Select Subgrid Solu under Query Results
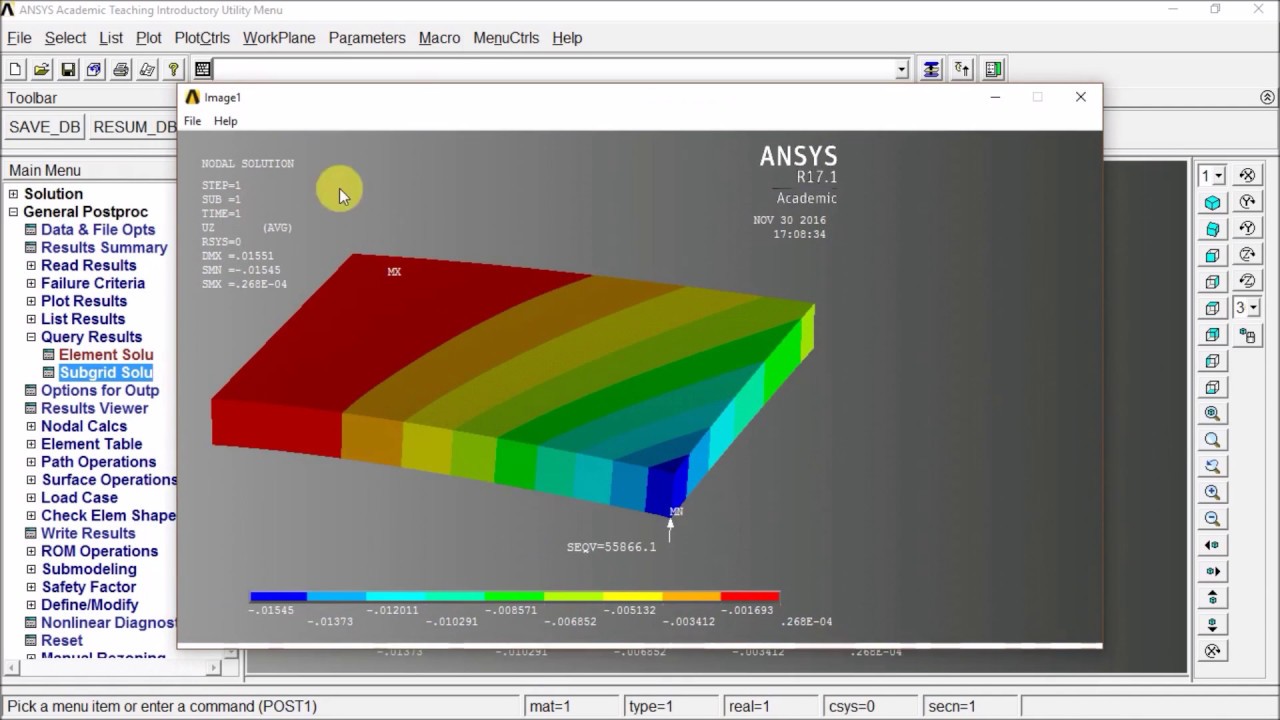1280x720 pixels. (x=106, y=373)
